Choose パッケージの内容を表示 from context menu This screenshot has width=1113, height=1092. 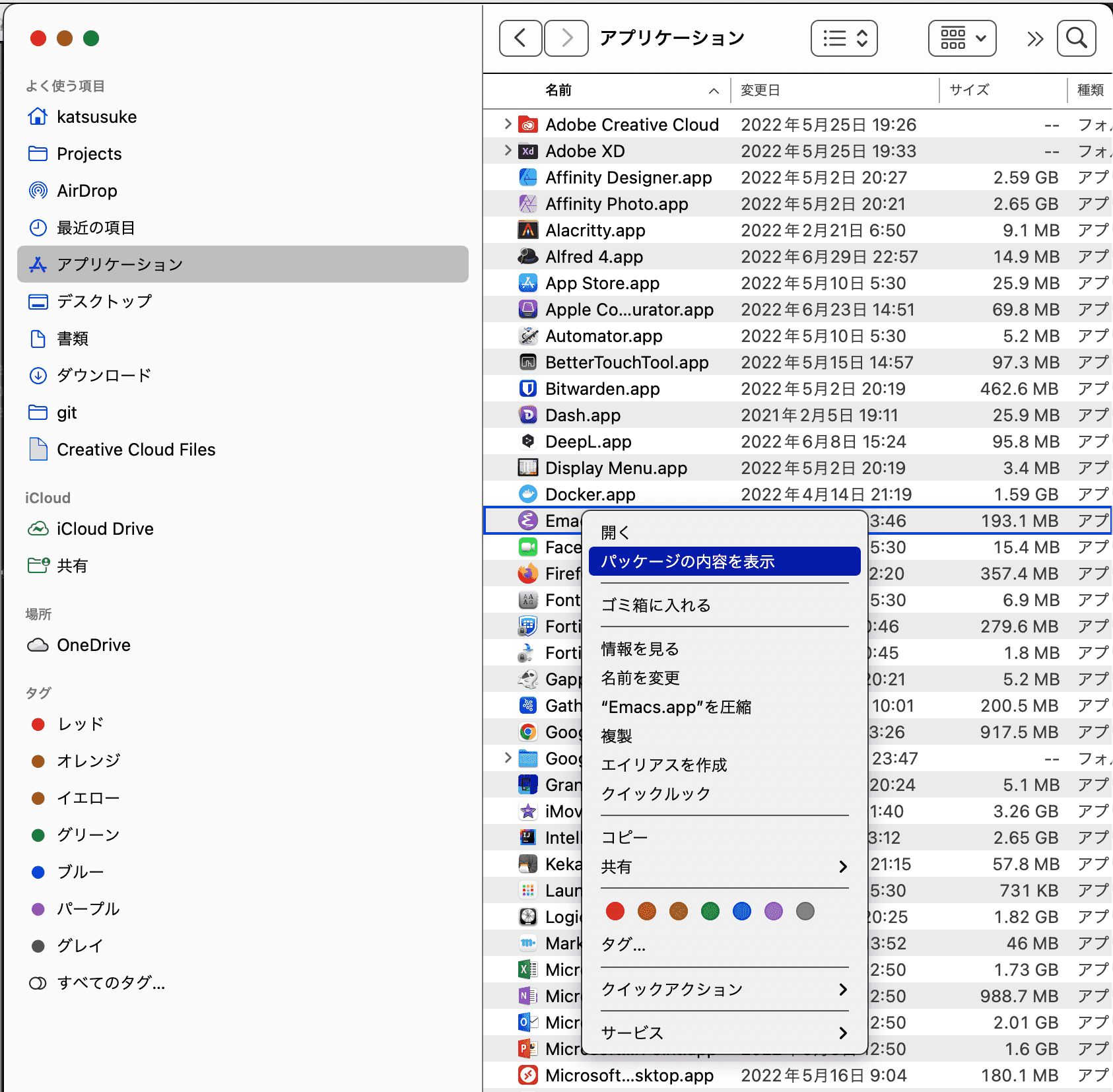pyautogui.click(x=724, y=561)
